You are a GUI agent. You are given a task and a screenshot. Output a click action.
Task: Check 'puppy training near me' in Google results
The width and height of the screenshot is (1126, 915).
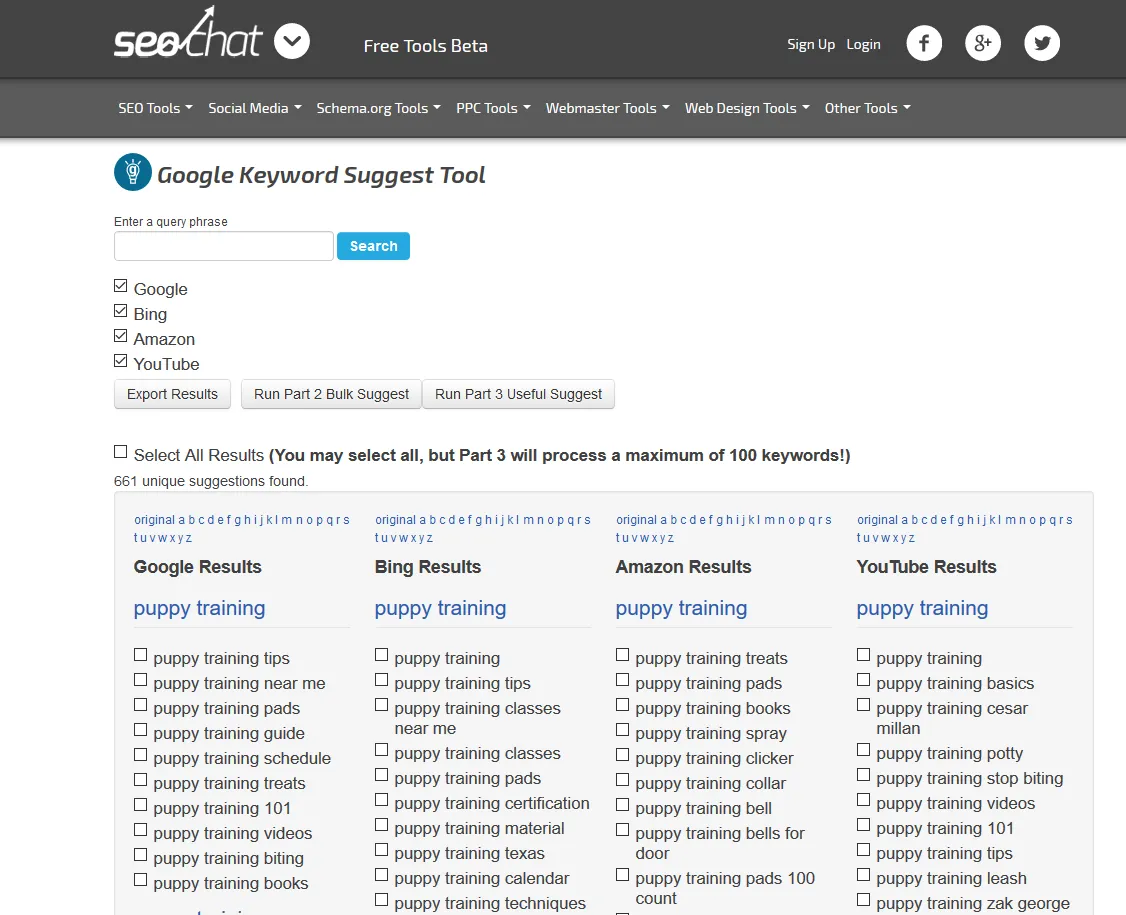click(141, 679)
